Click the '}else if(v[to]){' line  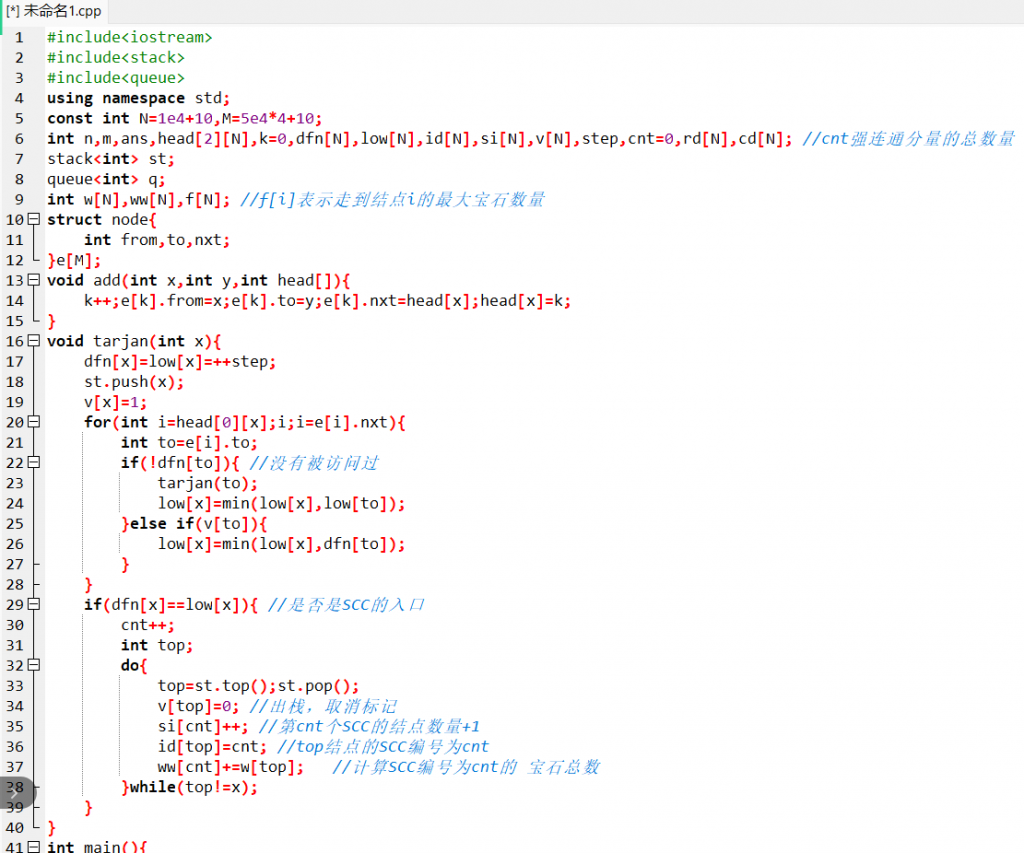pos(194,523)
